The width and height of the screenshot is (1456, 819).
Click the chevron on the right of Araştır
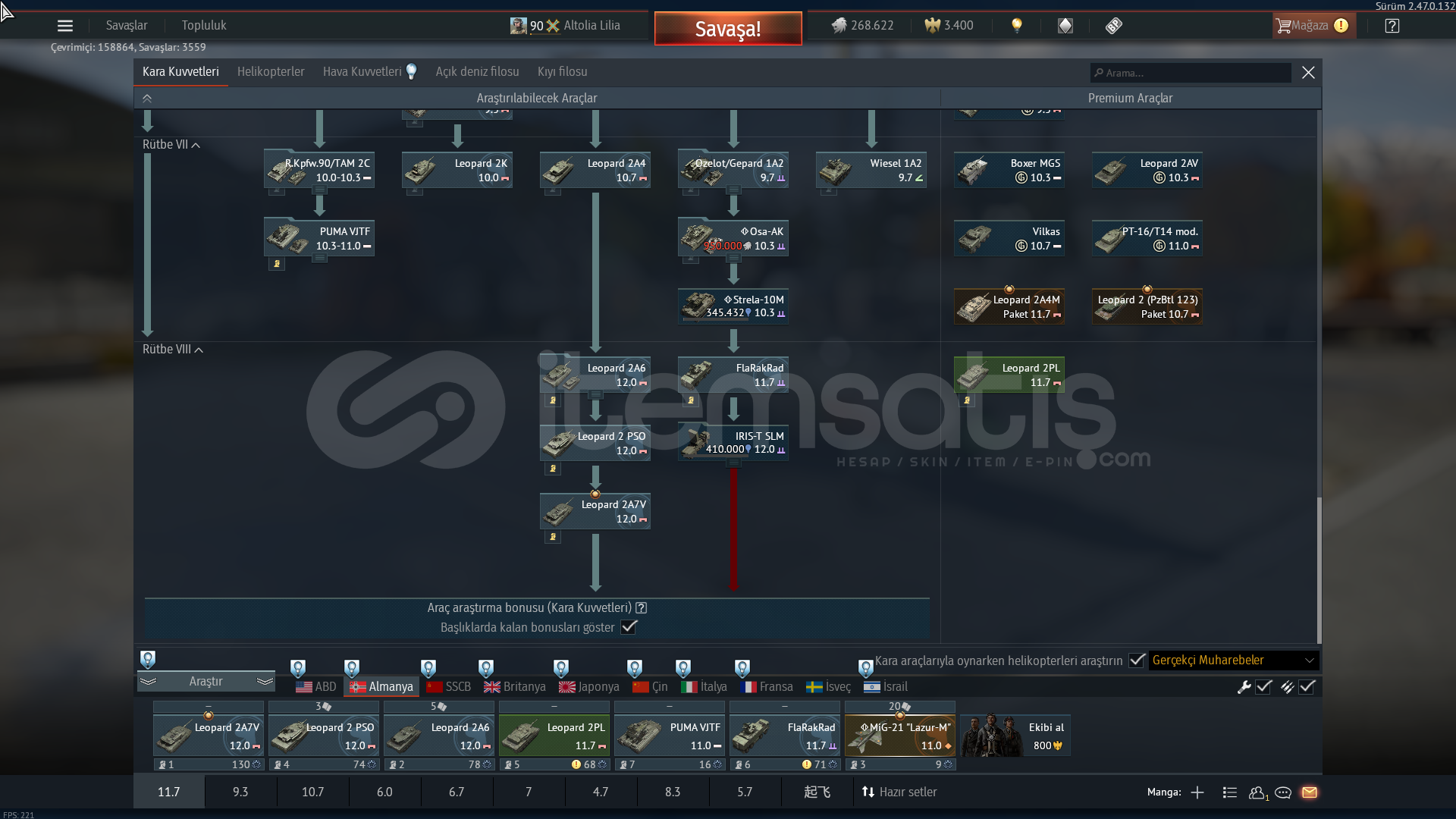coord(265,682)
